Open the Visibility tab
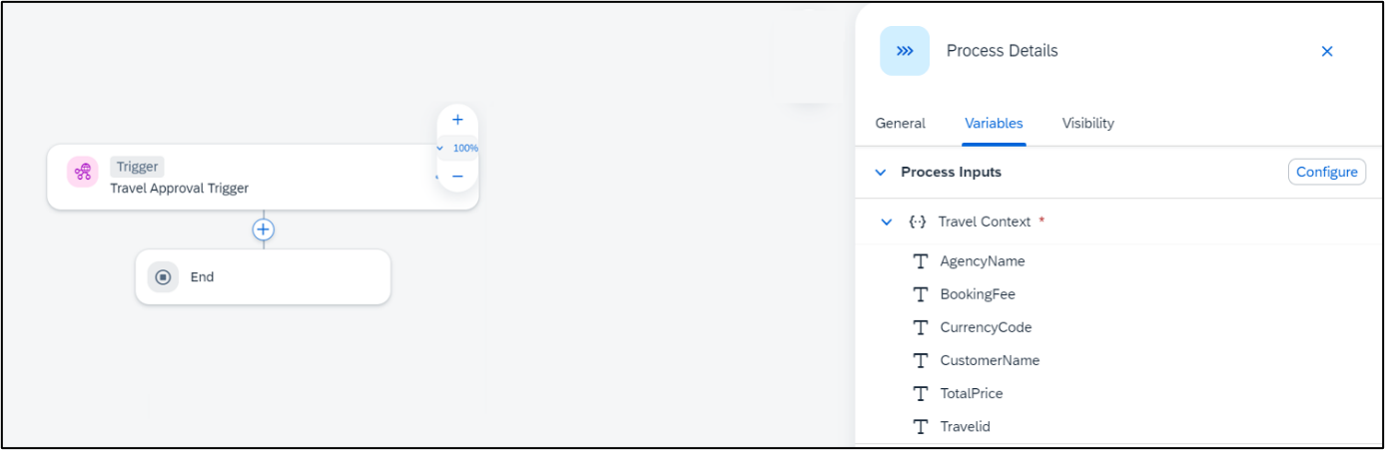 coord(1088,123)
